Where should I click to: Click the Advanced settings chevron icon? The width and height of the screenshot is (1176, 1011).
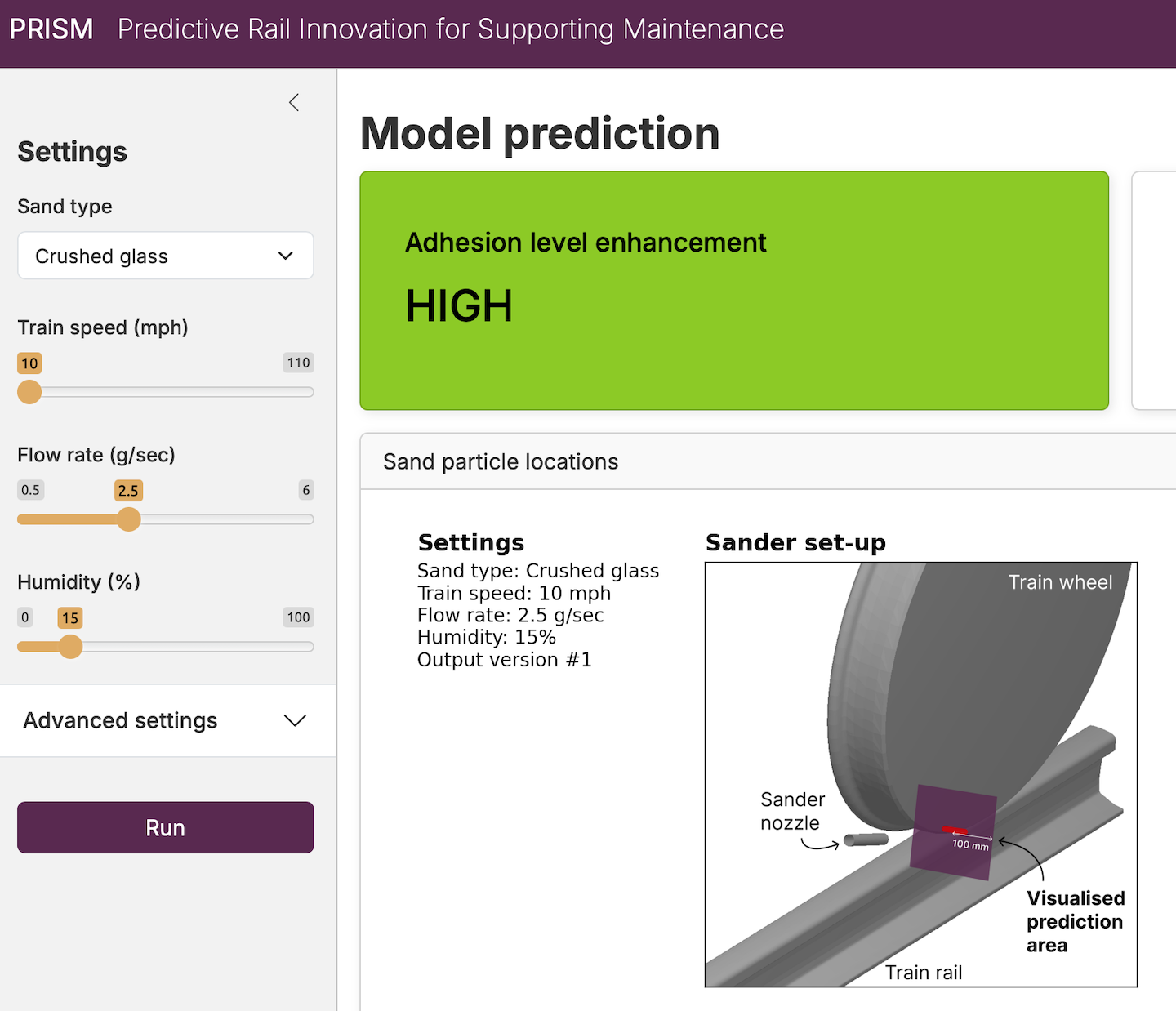tap(294, 720)
